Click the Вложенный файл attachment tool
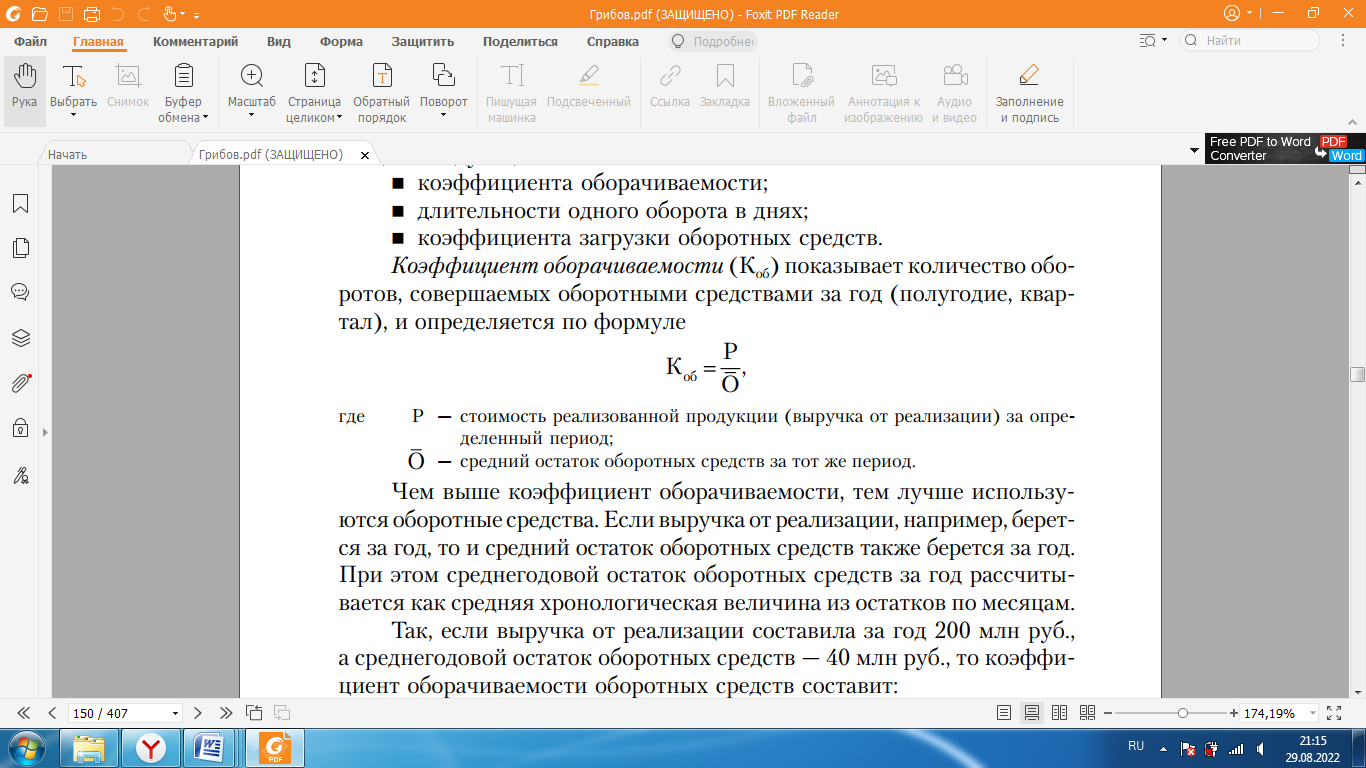This screenshot has height=768, width=1366. click(x=801, y=93)
